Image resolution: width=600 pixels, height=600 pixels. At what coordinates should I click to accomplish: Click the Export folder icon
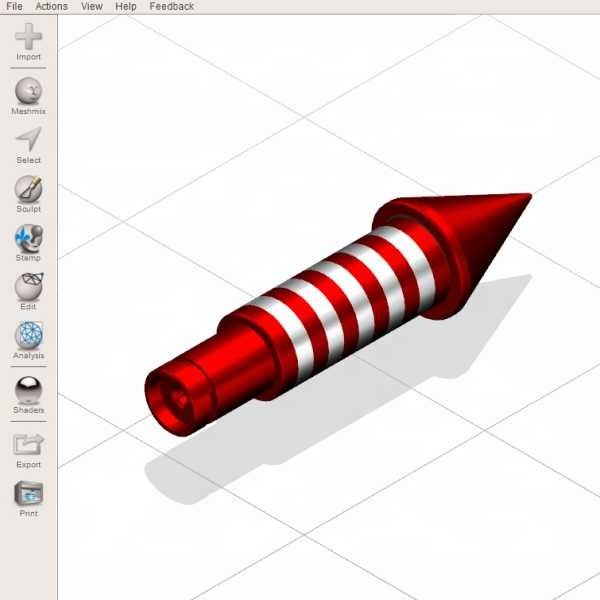pyautogui.click(x=29, y=445)
